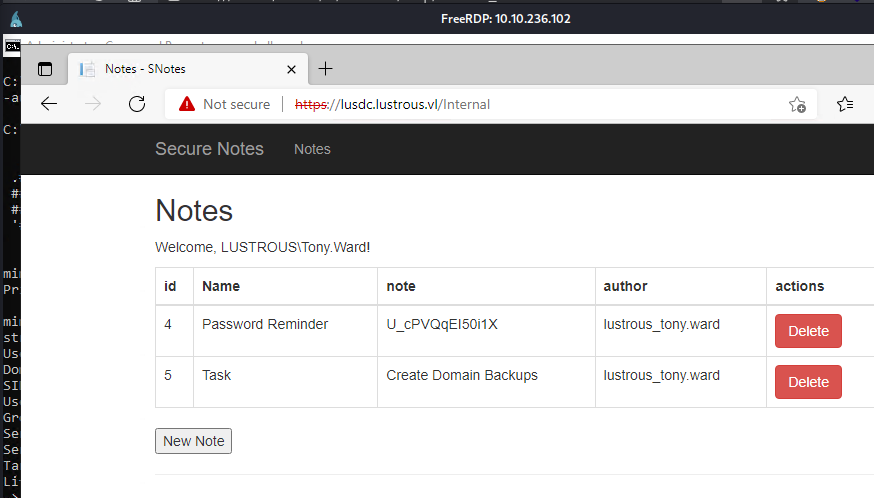Click the U_cPVQqEI50i1X note text
This screenshot has width=874, height=498.
(x=442, y=324)
